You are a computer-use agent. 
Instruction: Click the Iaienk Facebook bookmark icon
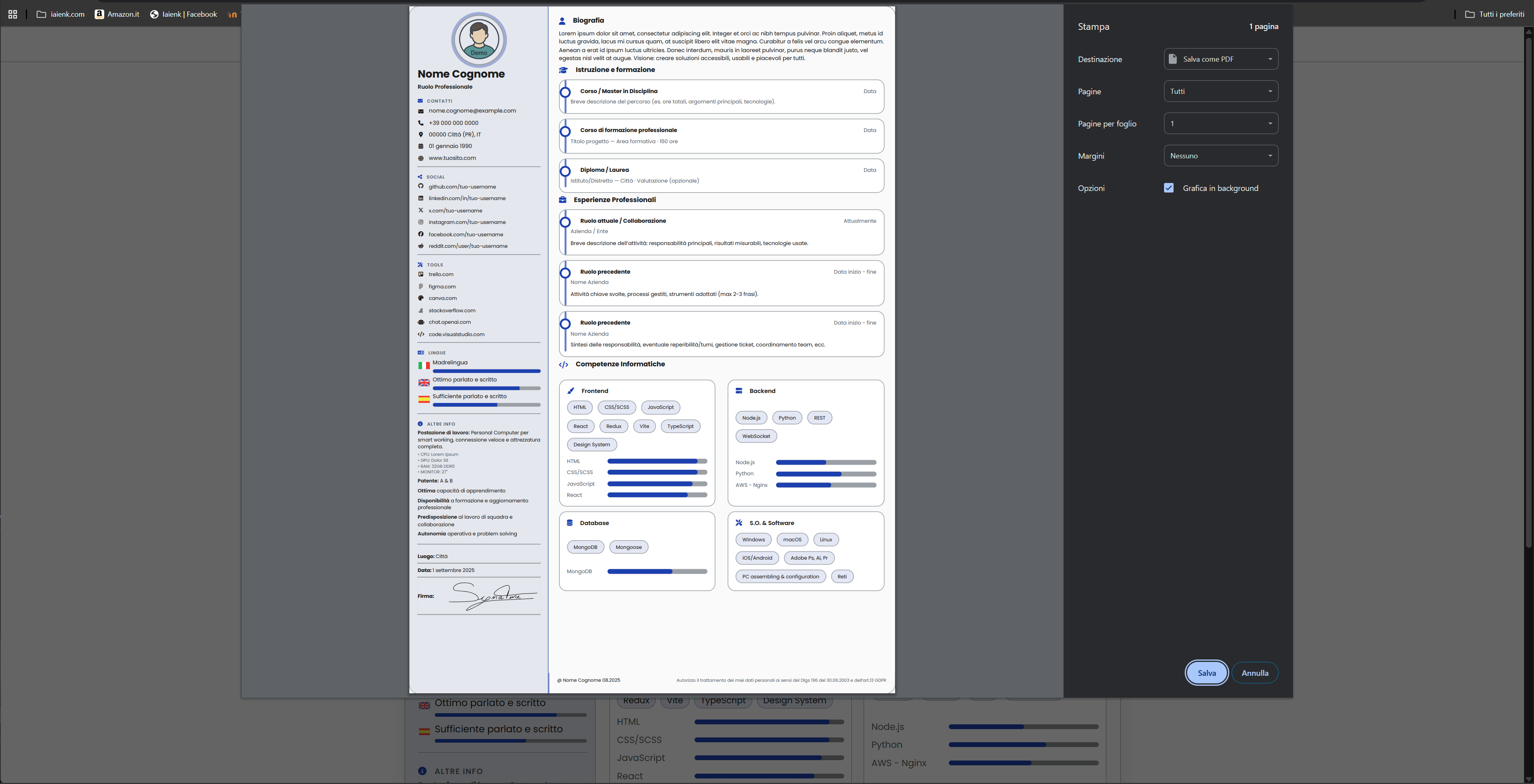[x=154, y=14]
